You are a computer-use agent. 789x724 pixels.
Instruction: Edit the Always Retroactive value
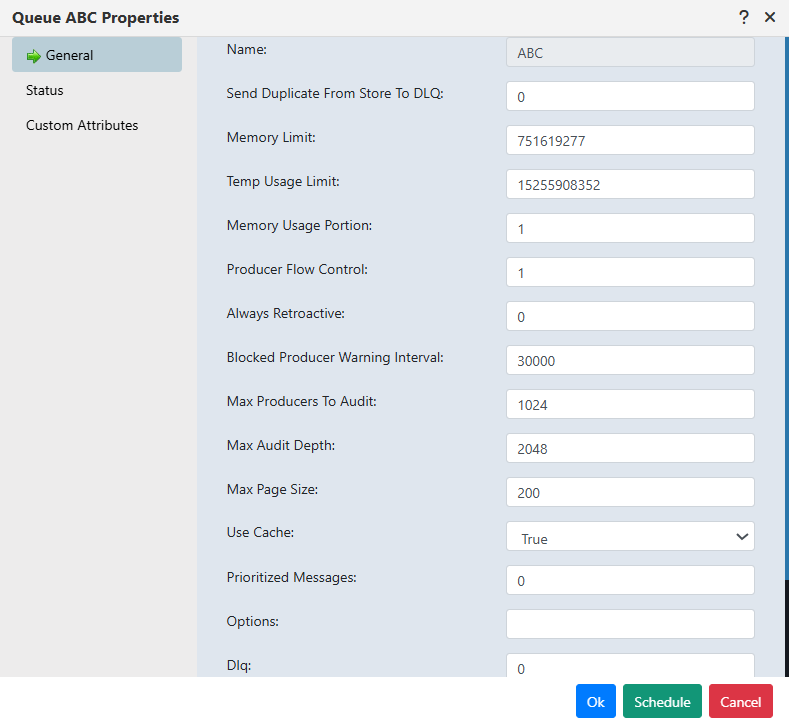630,316
